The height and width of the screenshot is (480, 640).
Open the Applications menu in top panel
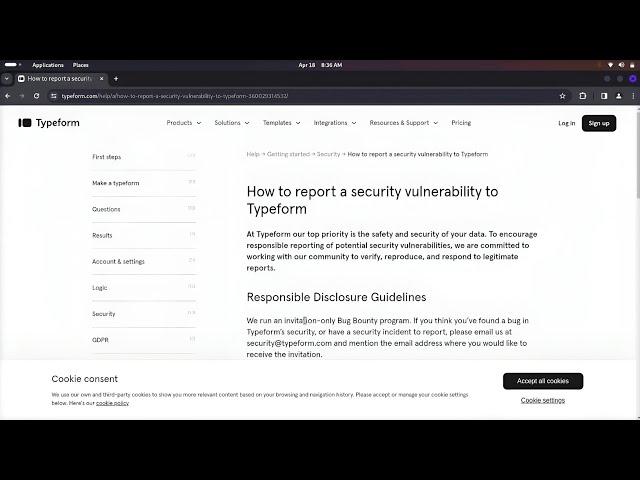48,65
